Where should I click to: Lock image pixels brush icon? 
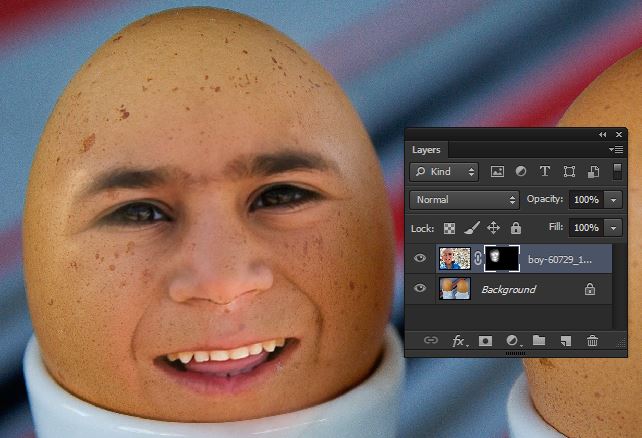(x=472, y=228)
